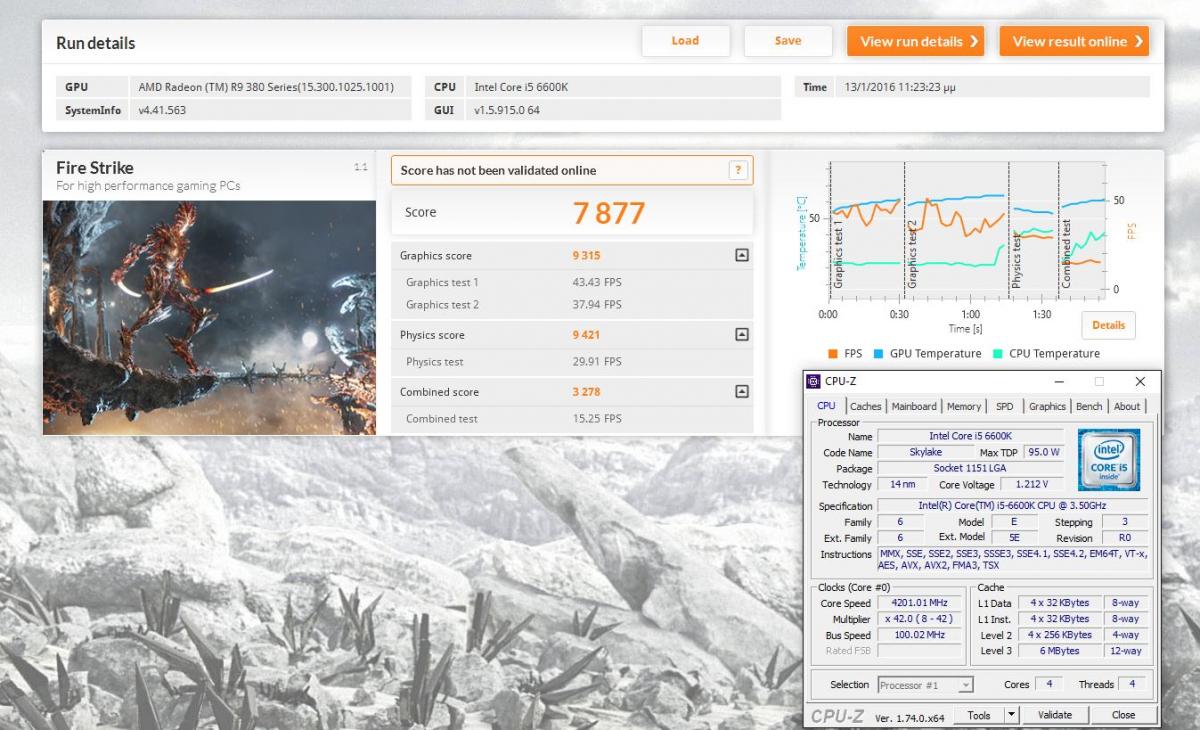Screen dimensions: 1200x730
Task: Switch to the Caches tab in CPU-Z
Action: tap(866, 406)
